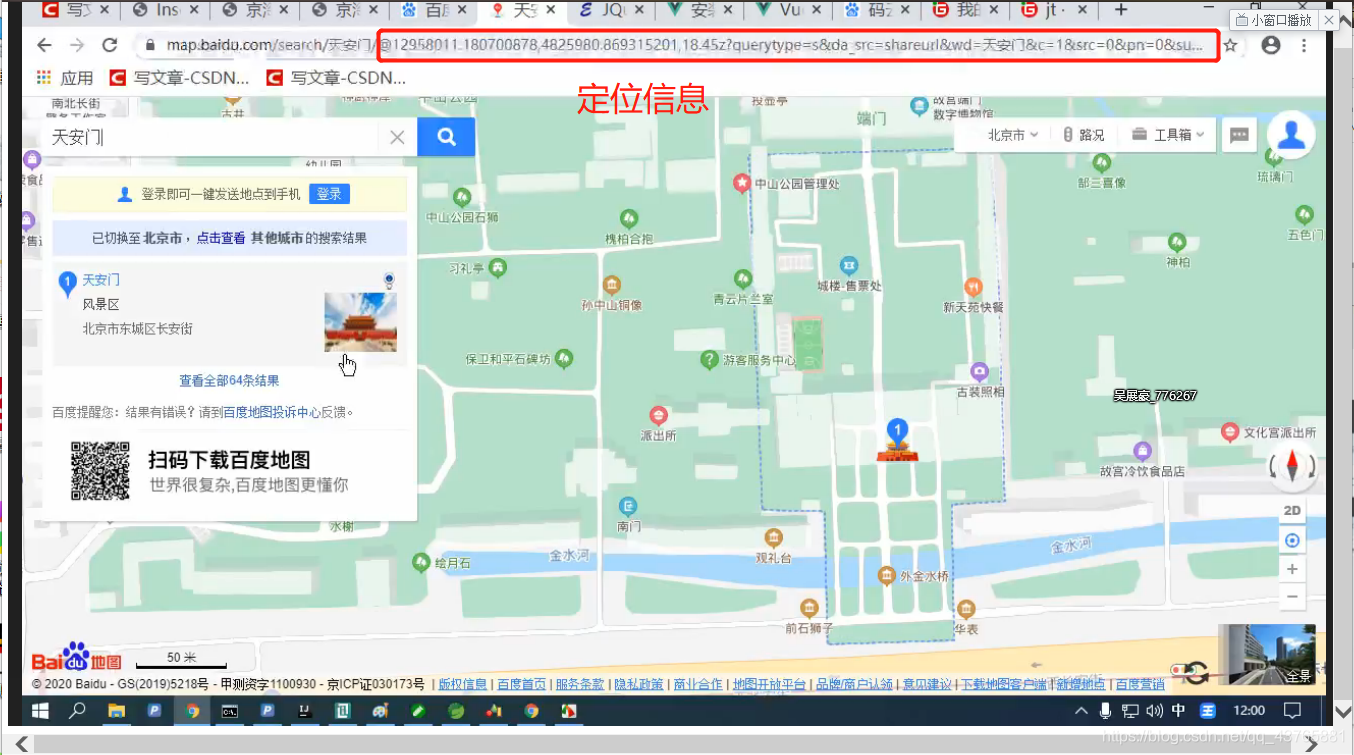Open 百度地图投诉中心 feedback link

coord(272,412)
